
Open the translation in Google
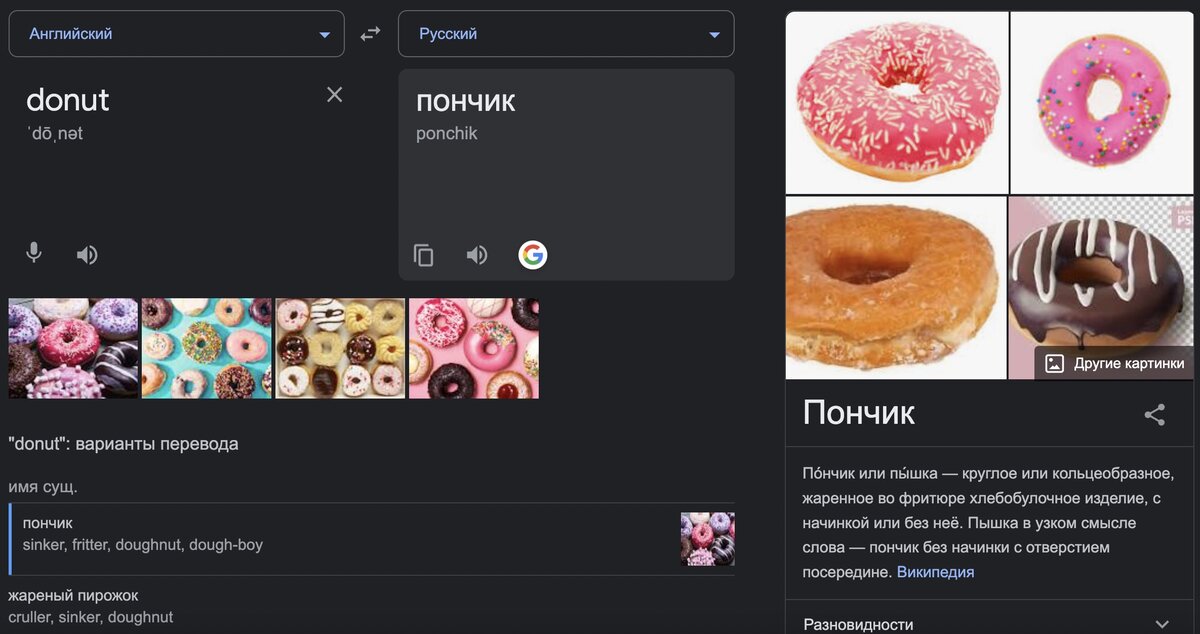533,256
